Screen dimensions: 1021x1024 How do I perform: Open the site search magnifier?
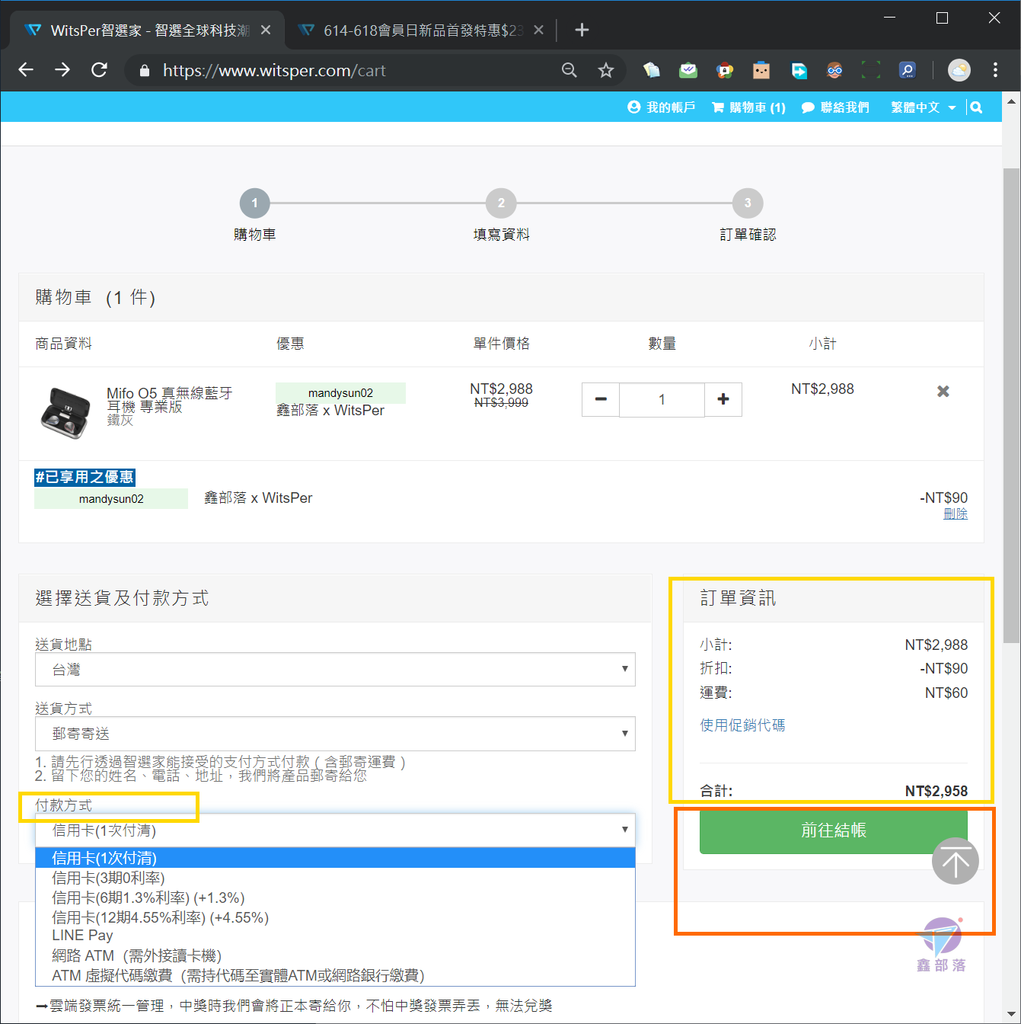(976, 107)
